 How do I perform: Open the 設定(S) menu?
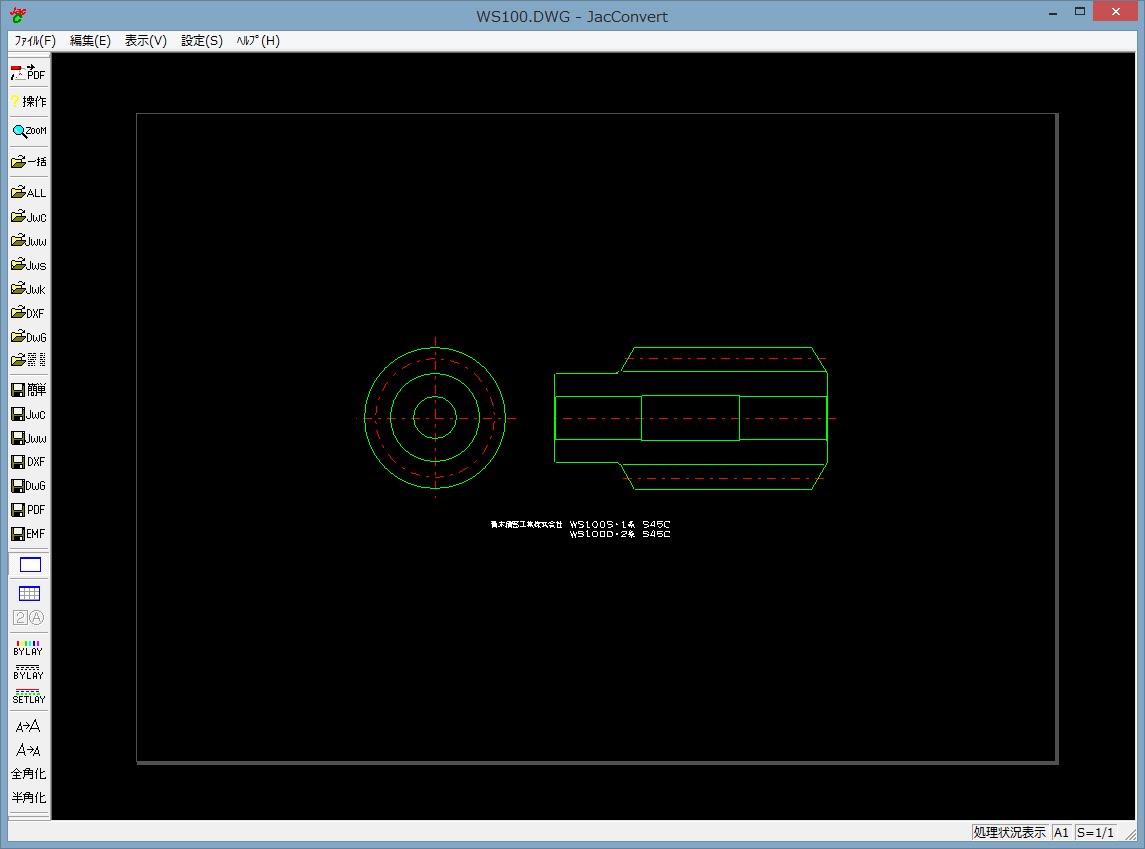[202, 41]
